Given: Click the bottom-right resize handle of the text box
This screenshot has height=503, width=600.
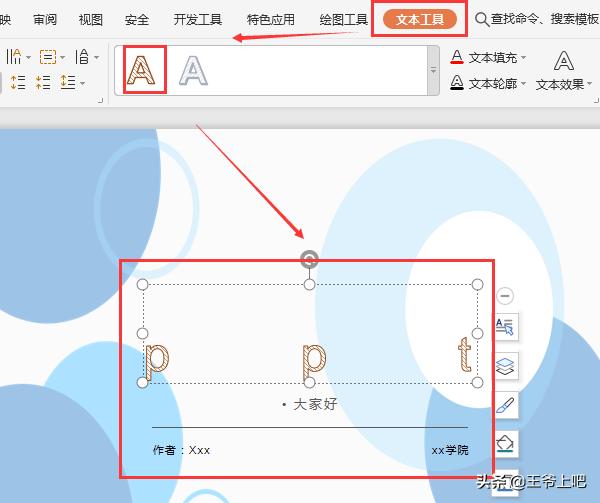Looking at the screenshot, I should (x=477, y=382).
